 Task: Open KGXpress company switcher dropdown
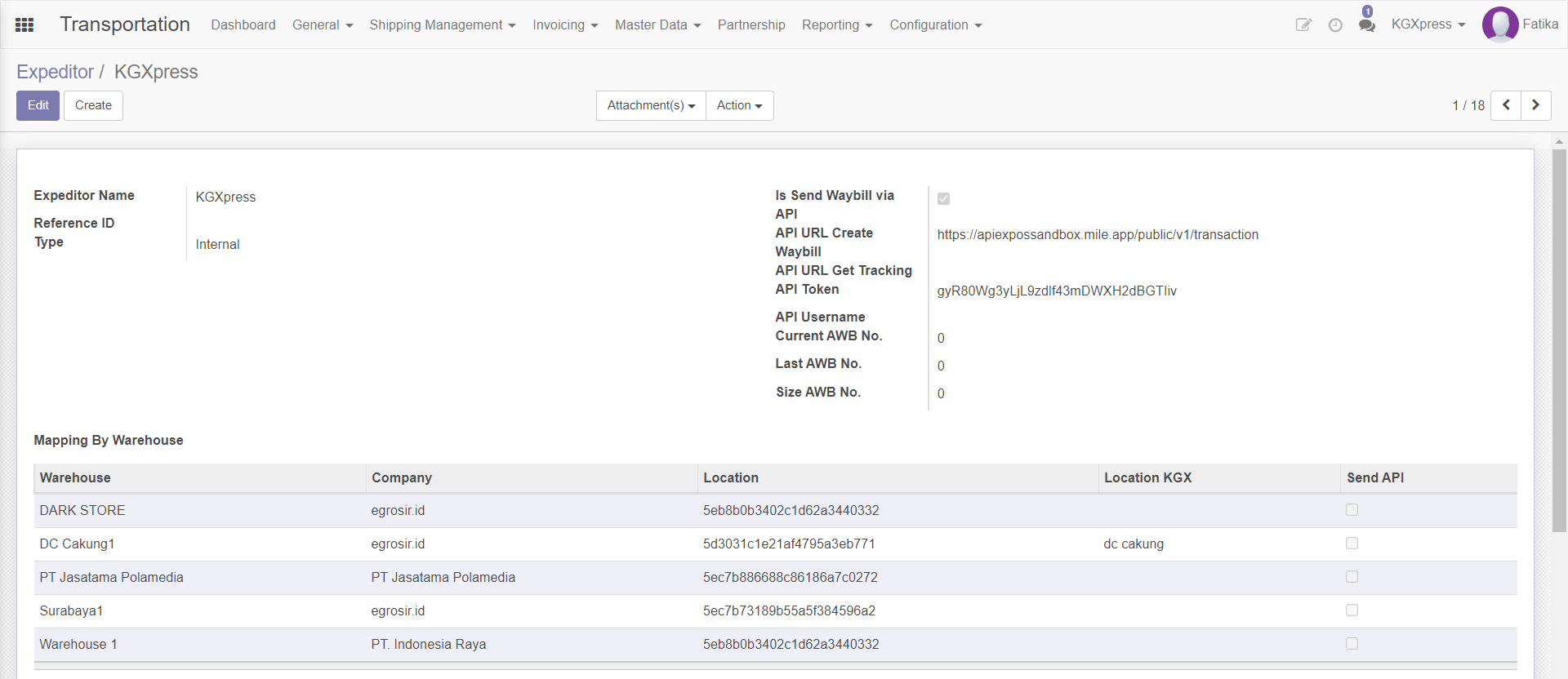[x=1428, y=24]
